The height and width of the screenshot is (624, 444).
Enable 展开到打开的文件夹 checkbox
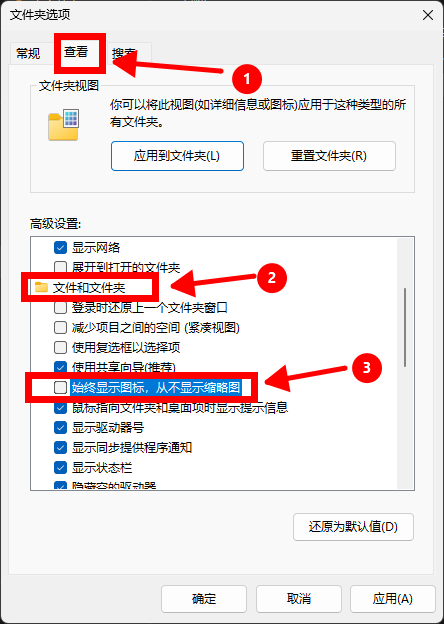click(60, 267)
